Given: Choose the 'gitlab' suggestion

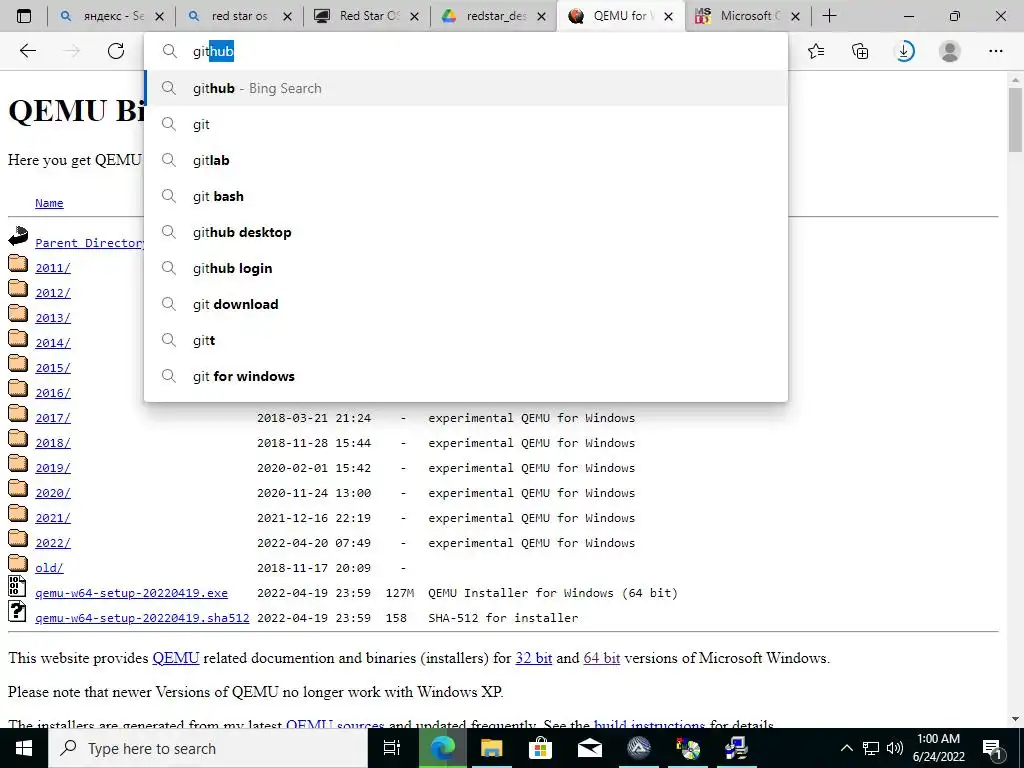Looking at the screenshot, I should click(x=466, y=160).
